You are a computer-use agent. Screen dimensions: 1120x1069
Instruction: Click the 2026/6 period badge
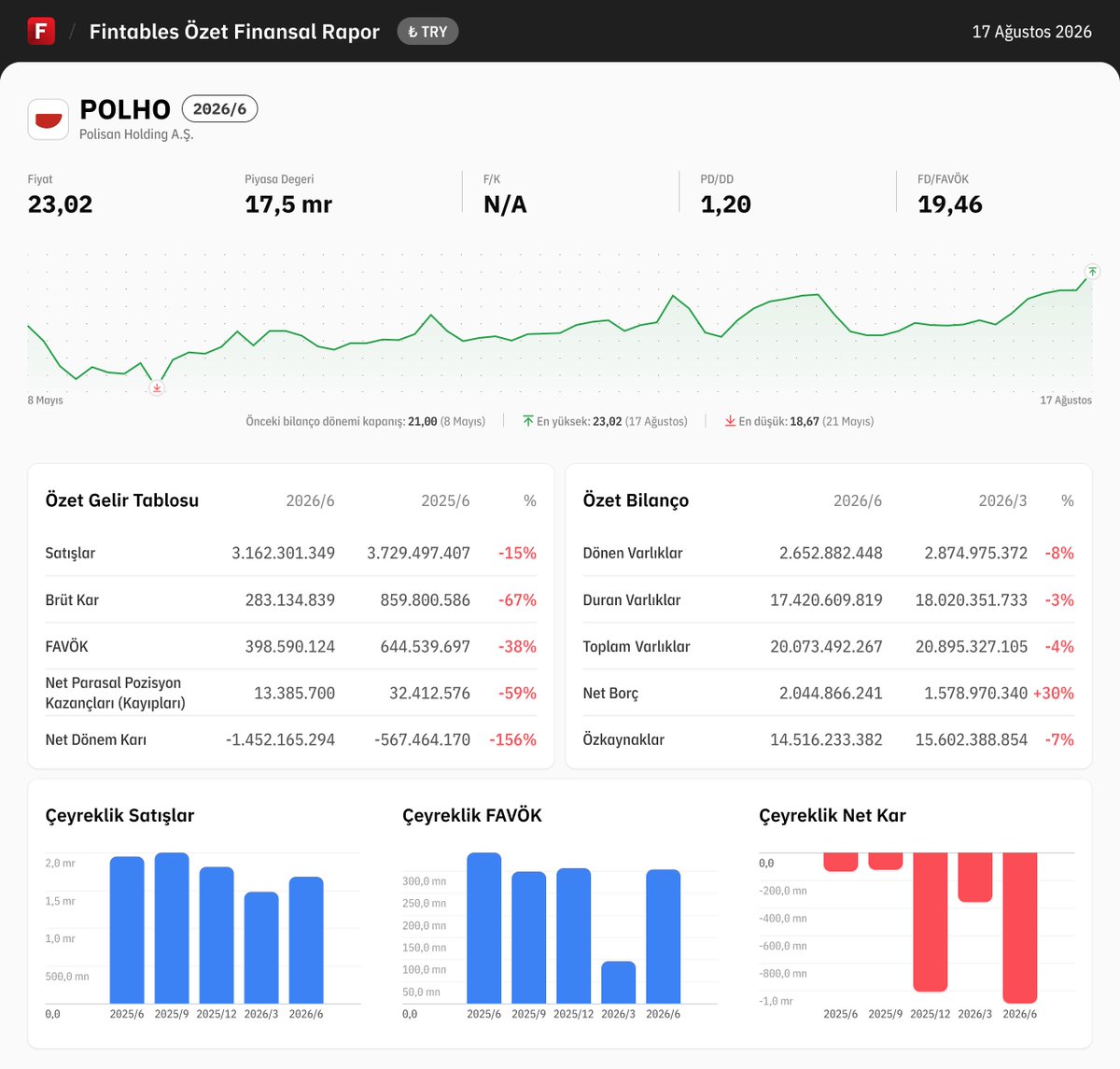[219, 109]
